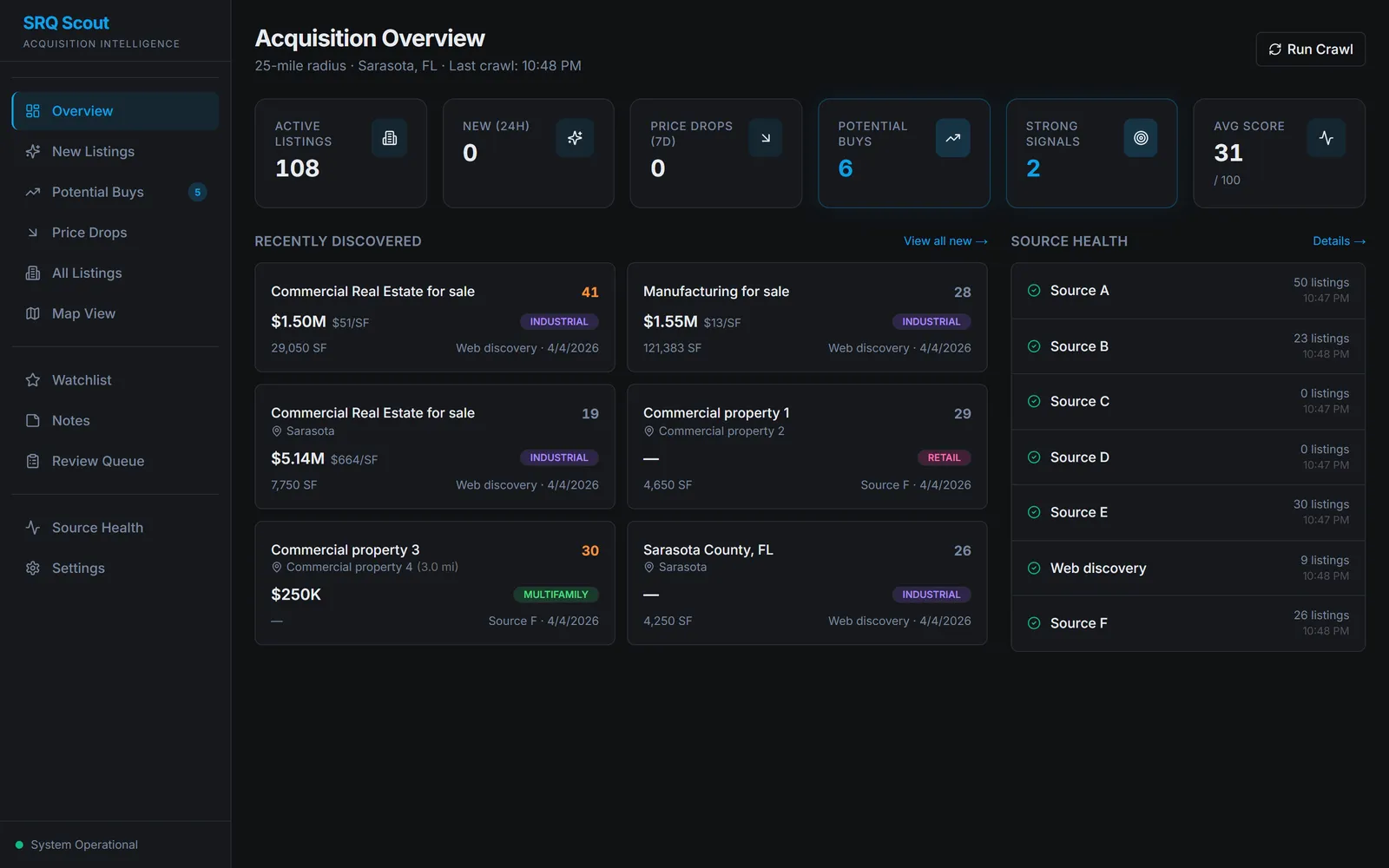Click the Overview grid icon in the sidebar
1389x868 pixels.
coord(33,111)
